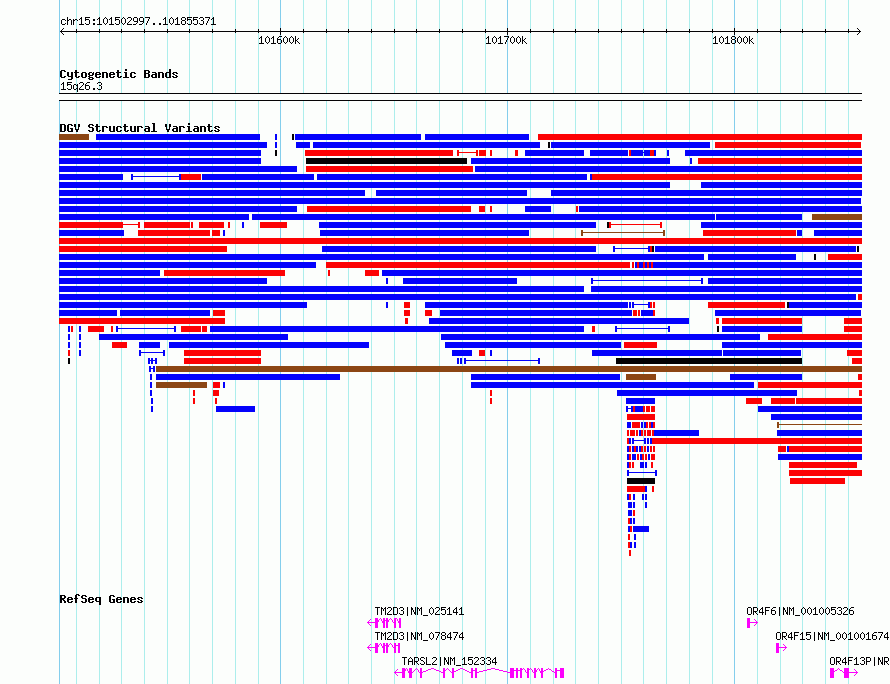Image resolution: width=890 pixels, height=684 pixels.
Task: Click the OR4F15 gene arrow glyph
Action: coord(781,648)
